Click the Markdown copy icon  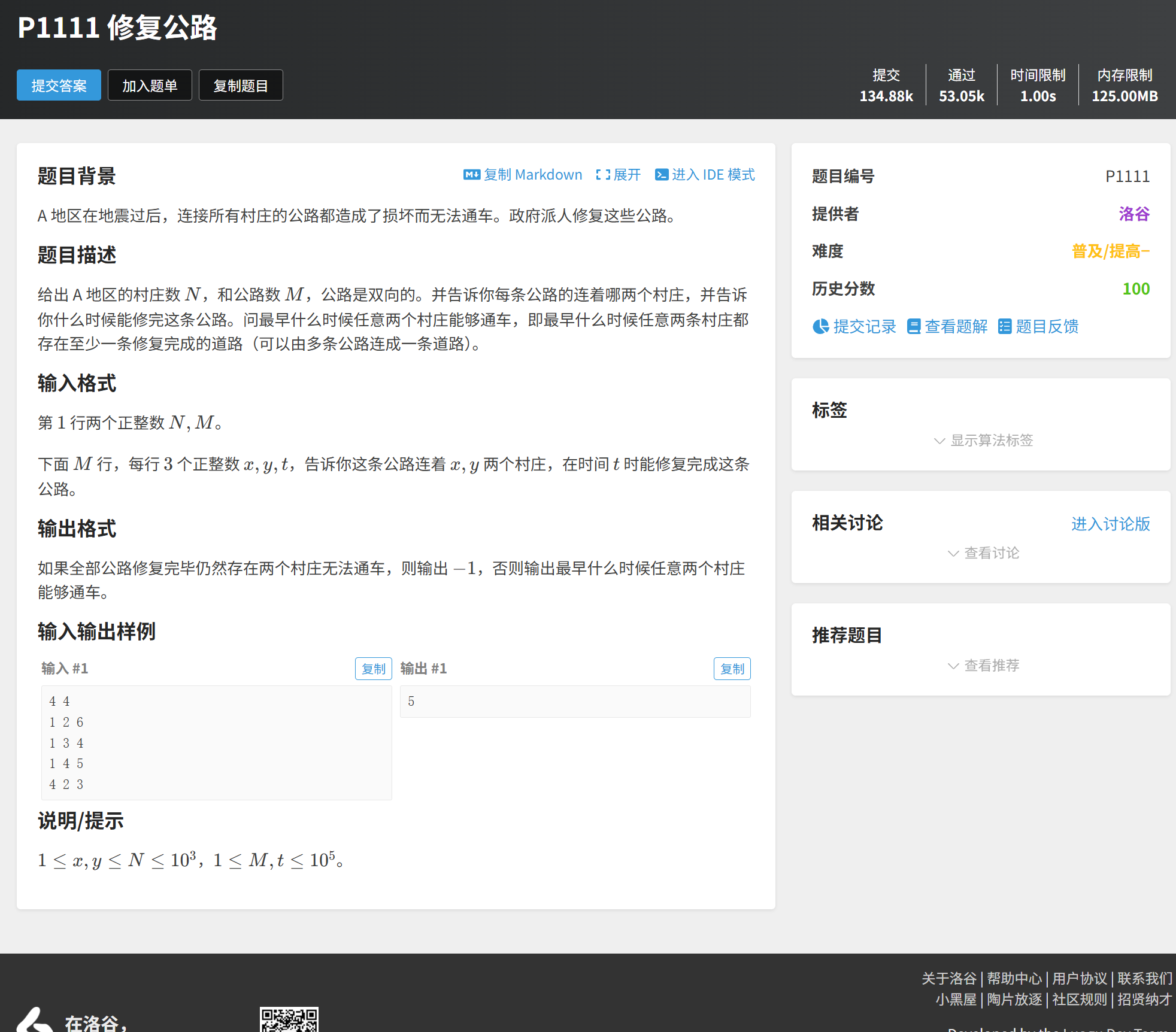471,175
